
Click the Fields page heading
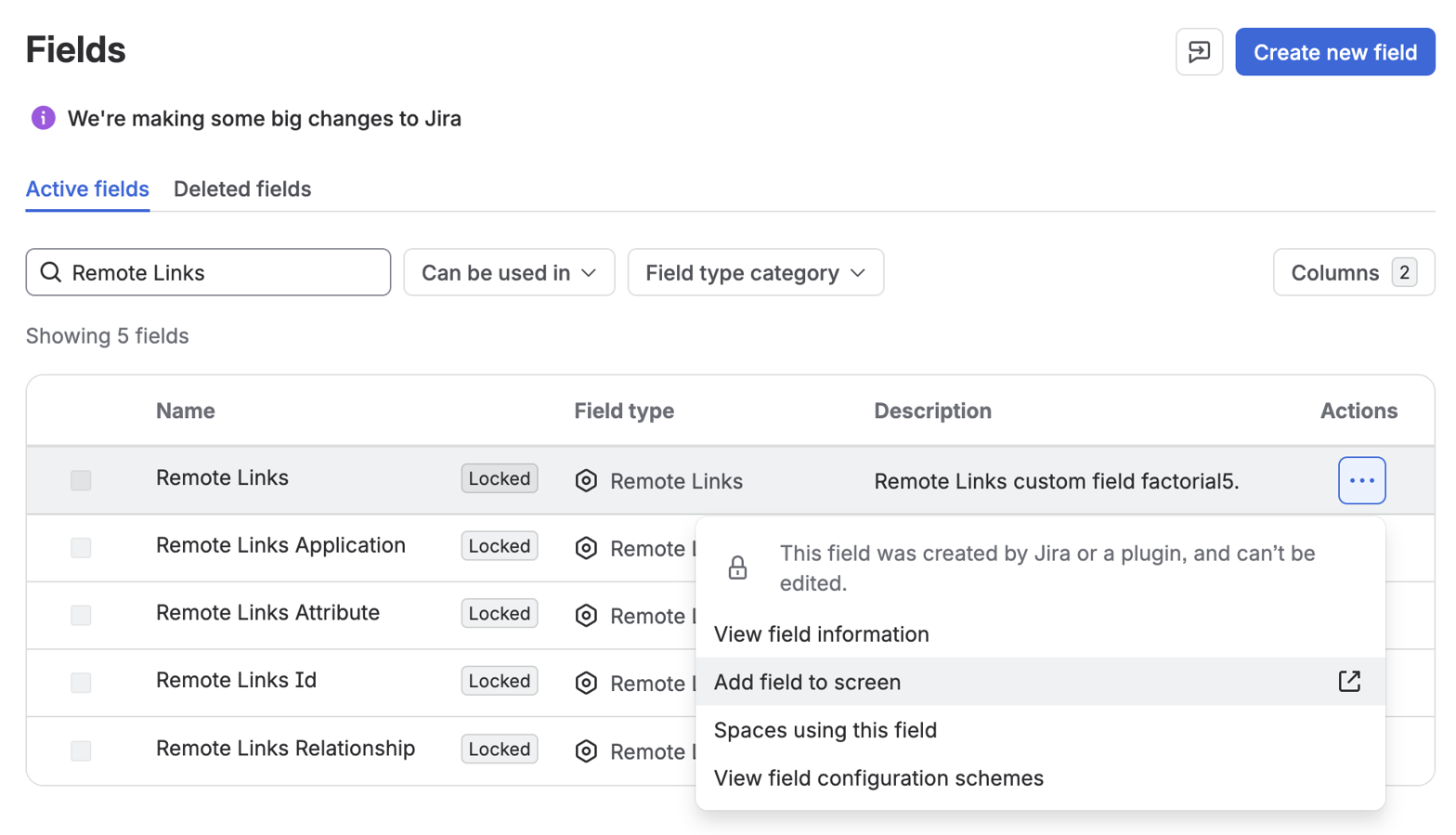click(75, 50)
